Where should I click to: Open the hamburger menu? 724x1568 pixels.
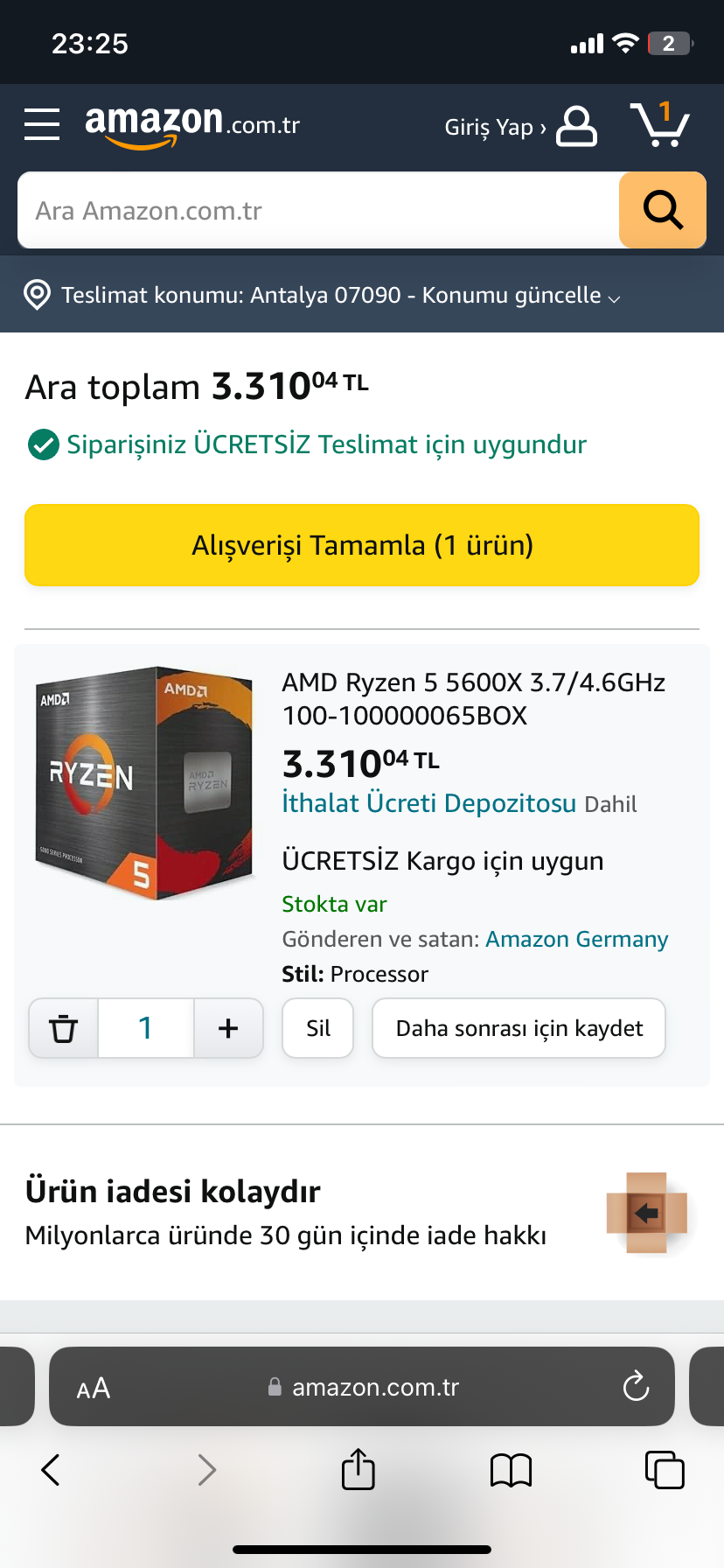pyautogui.click(x=42, y=124)
